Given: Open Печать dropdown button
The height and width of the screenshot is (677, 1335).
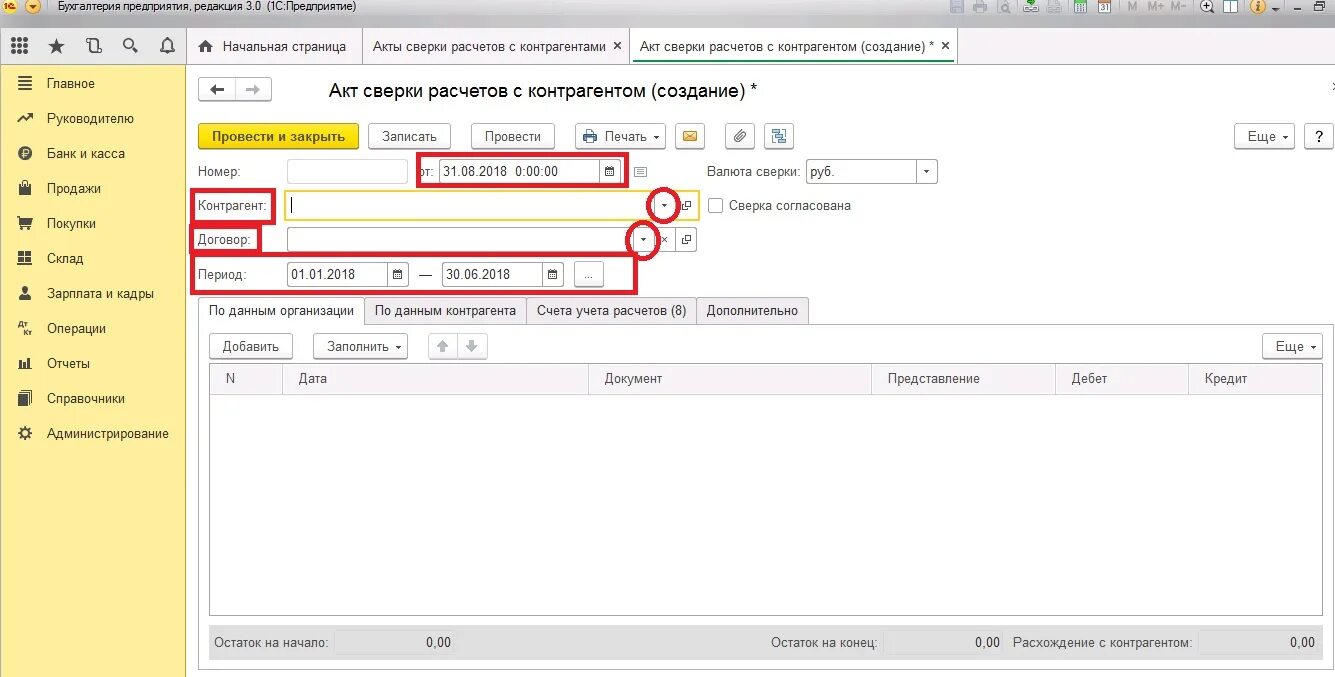Looking at the screenshot, I should pyautogui.click(x=621, y=136).
